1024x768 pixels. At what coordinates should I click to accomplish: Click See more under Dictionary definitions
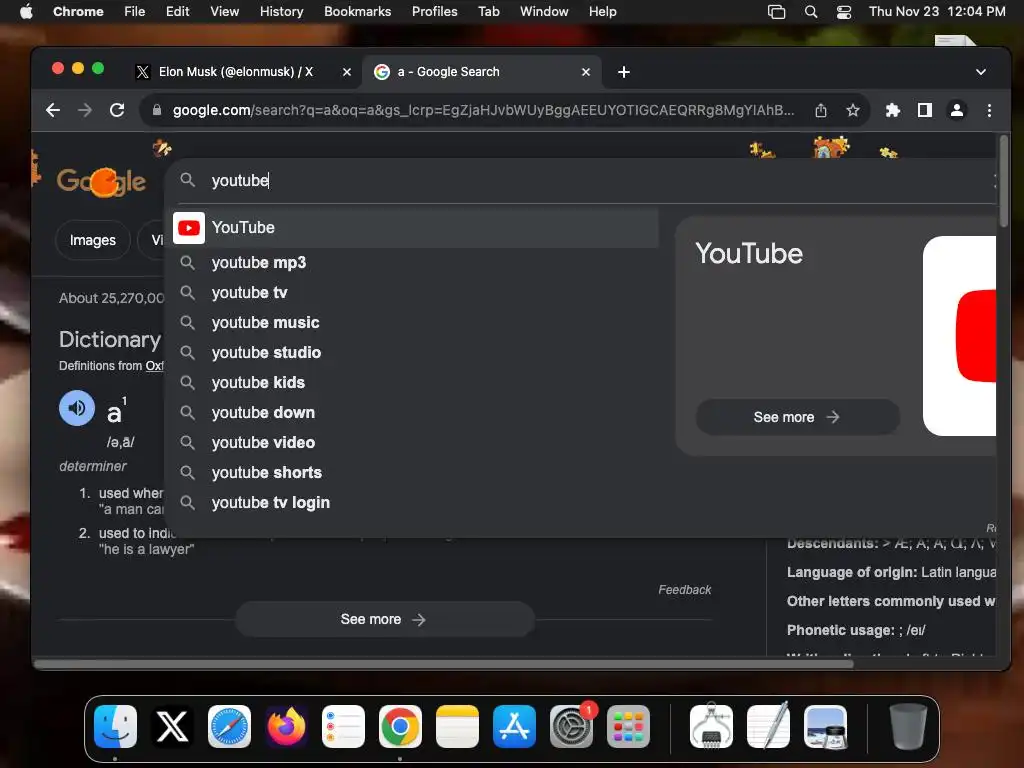(385, 619)
